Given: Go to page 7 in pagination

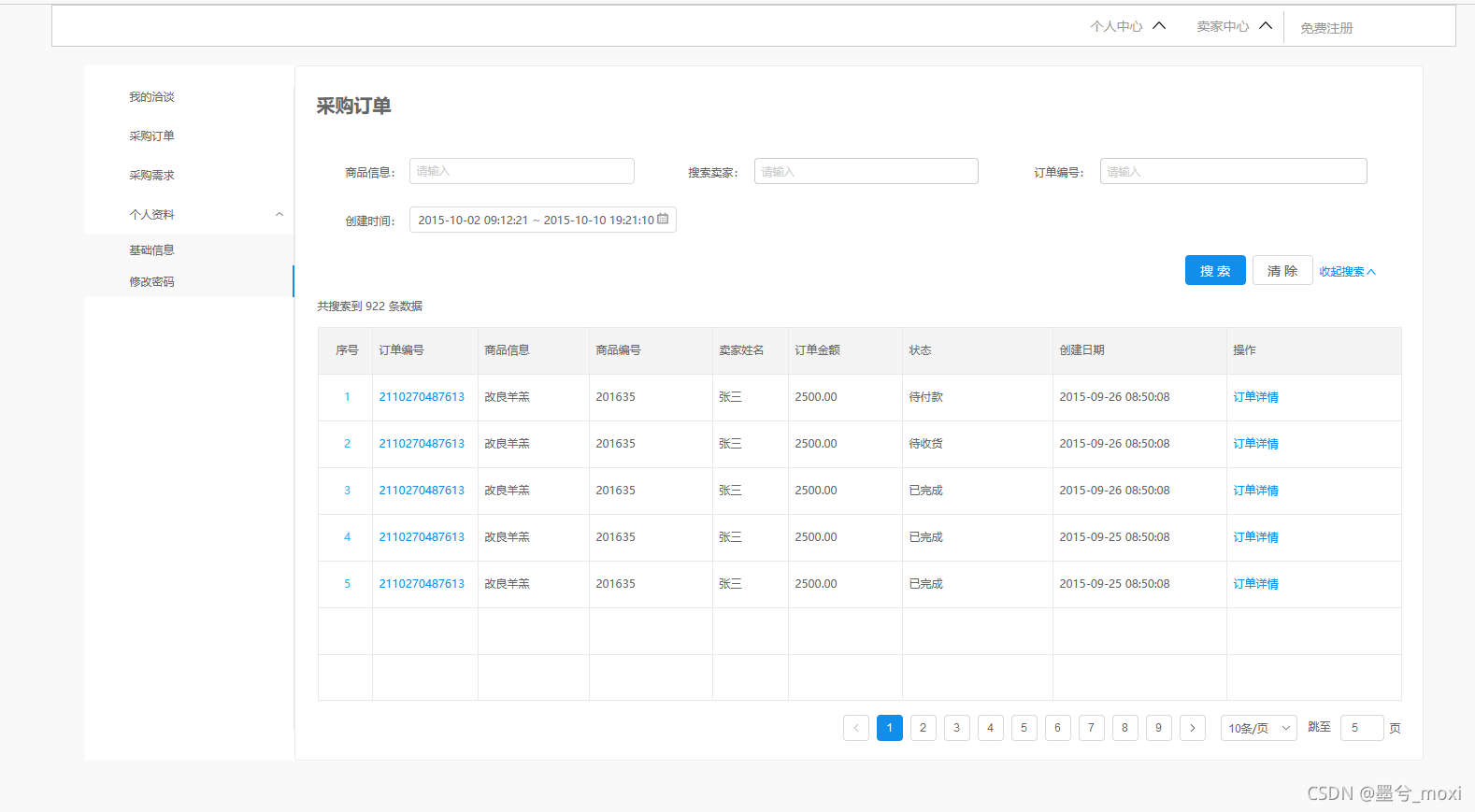Looking at the screenshot, I should click(x=1092, y=728).
